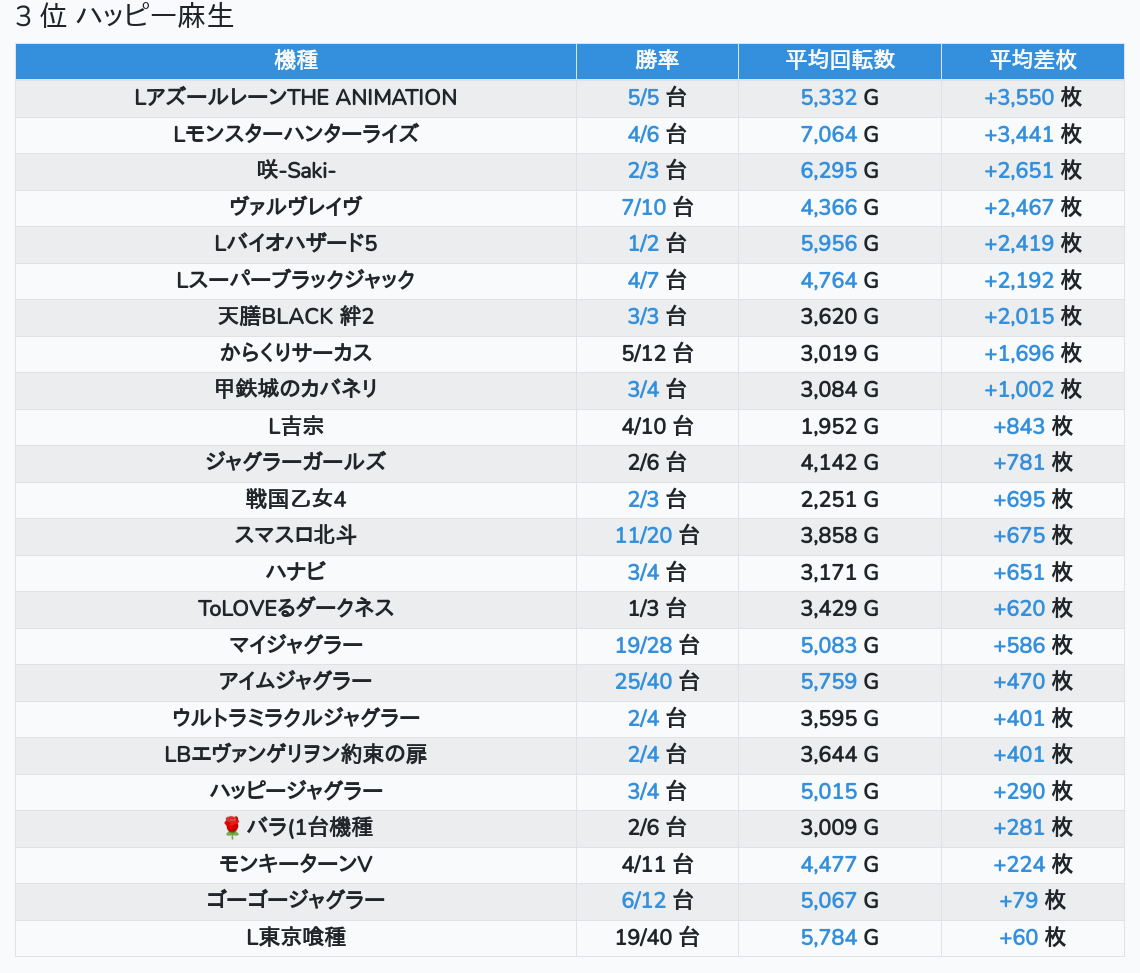The height and width of the screenshot is (973, 1140).
Task: Click the "3/3 台" win rate cell
Action: click(657, 316)
